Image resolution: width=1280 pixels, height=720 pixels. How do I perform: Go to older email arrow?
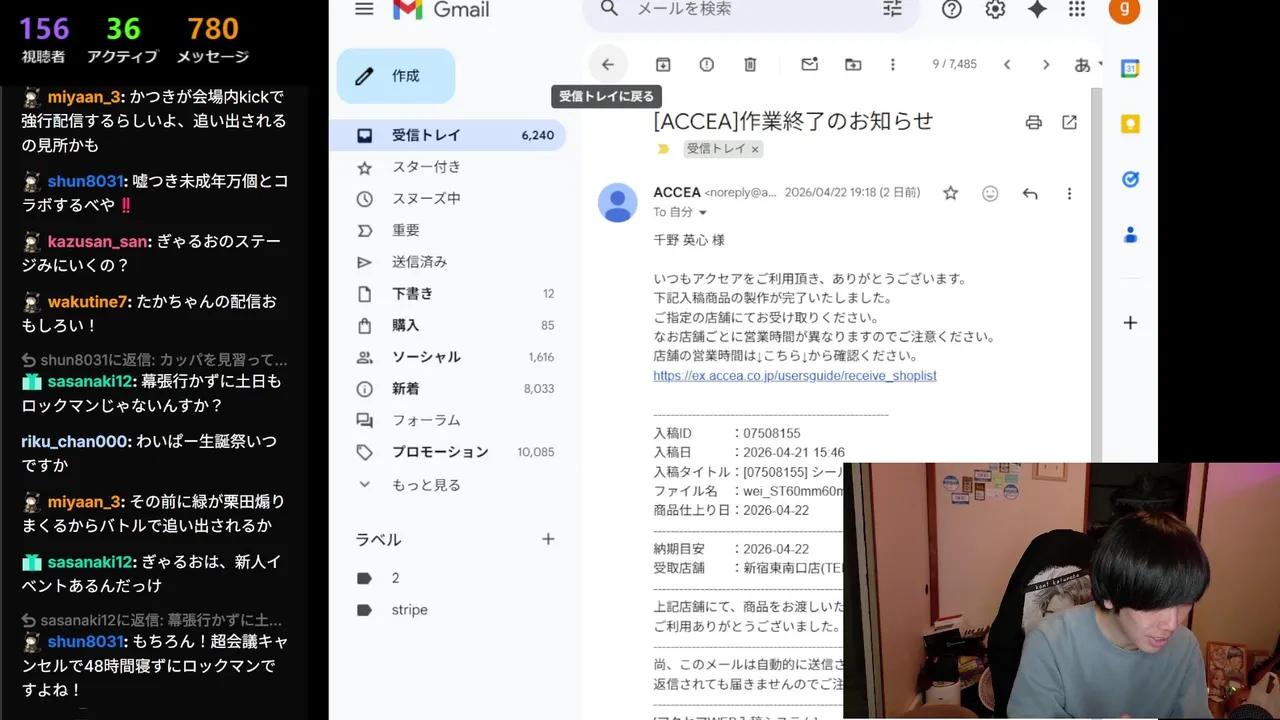1046,64
